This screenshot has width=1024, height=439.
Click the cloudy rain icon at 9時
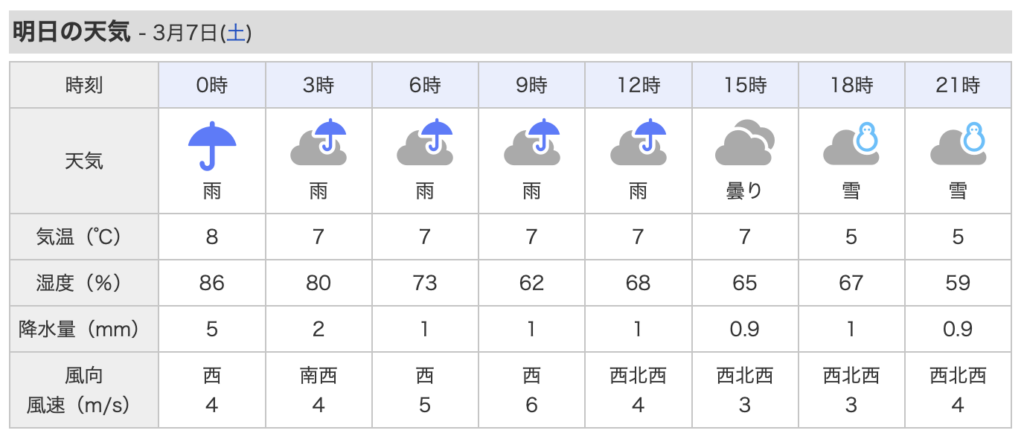tap(531, 142)
